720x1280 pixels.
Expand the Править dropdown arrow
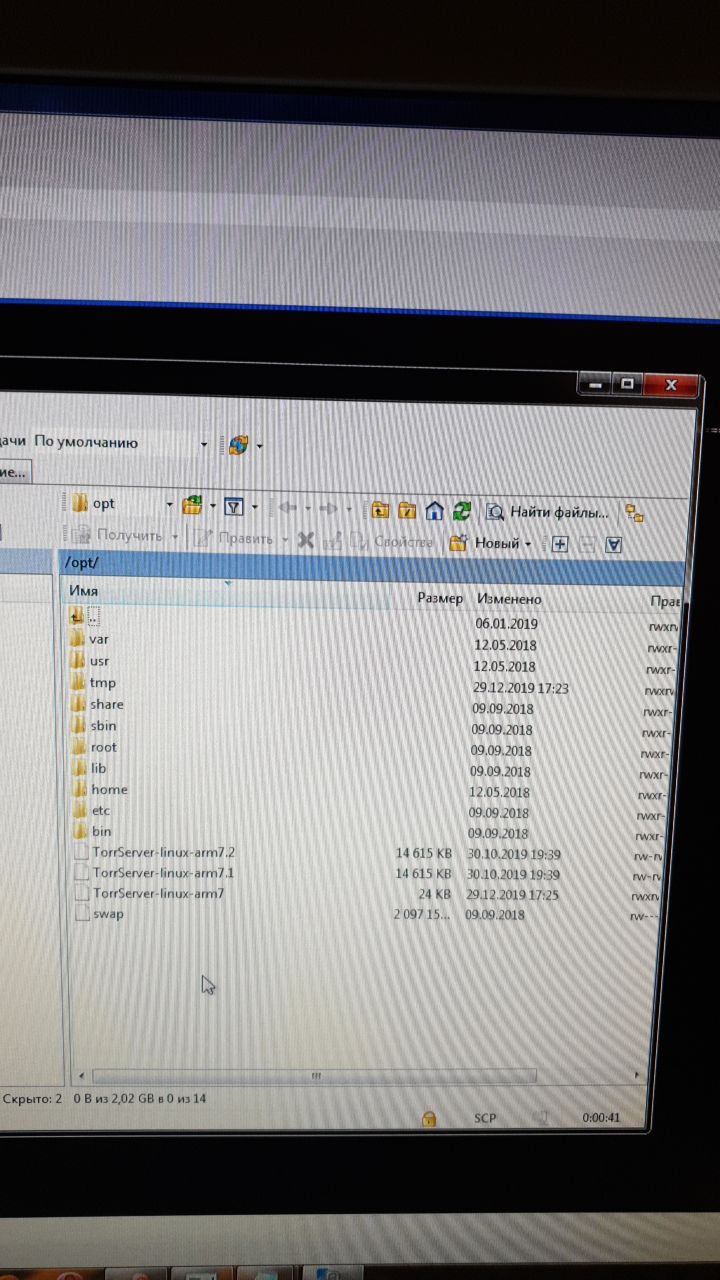(x=285, y=539)
